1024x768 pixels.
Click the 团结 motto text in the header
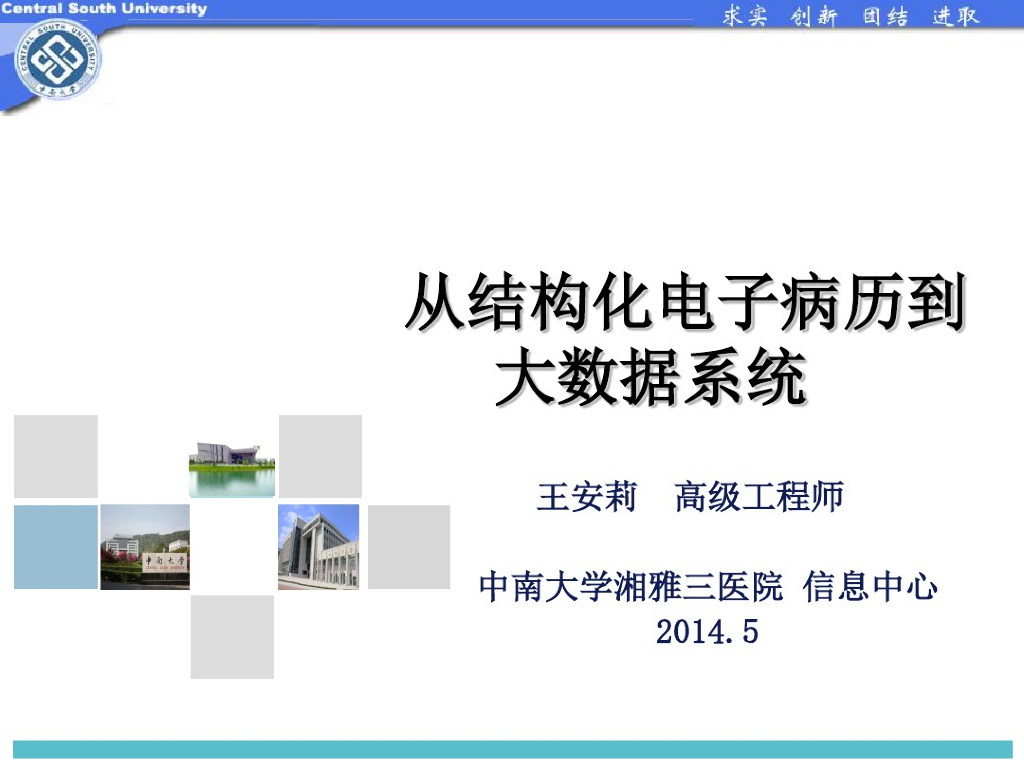click(x=885, y=14)
